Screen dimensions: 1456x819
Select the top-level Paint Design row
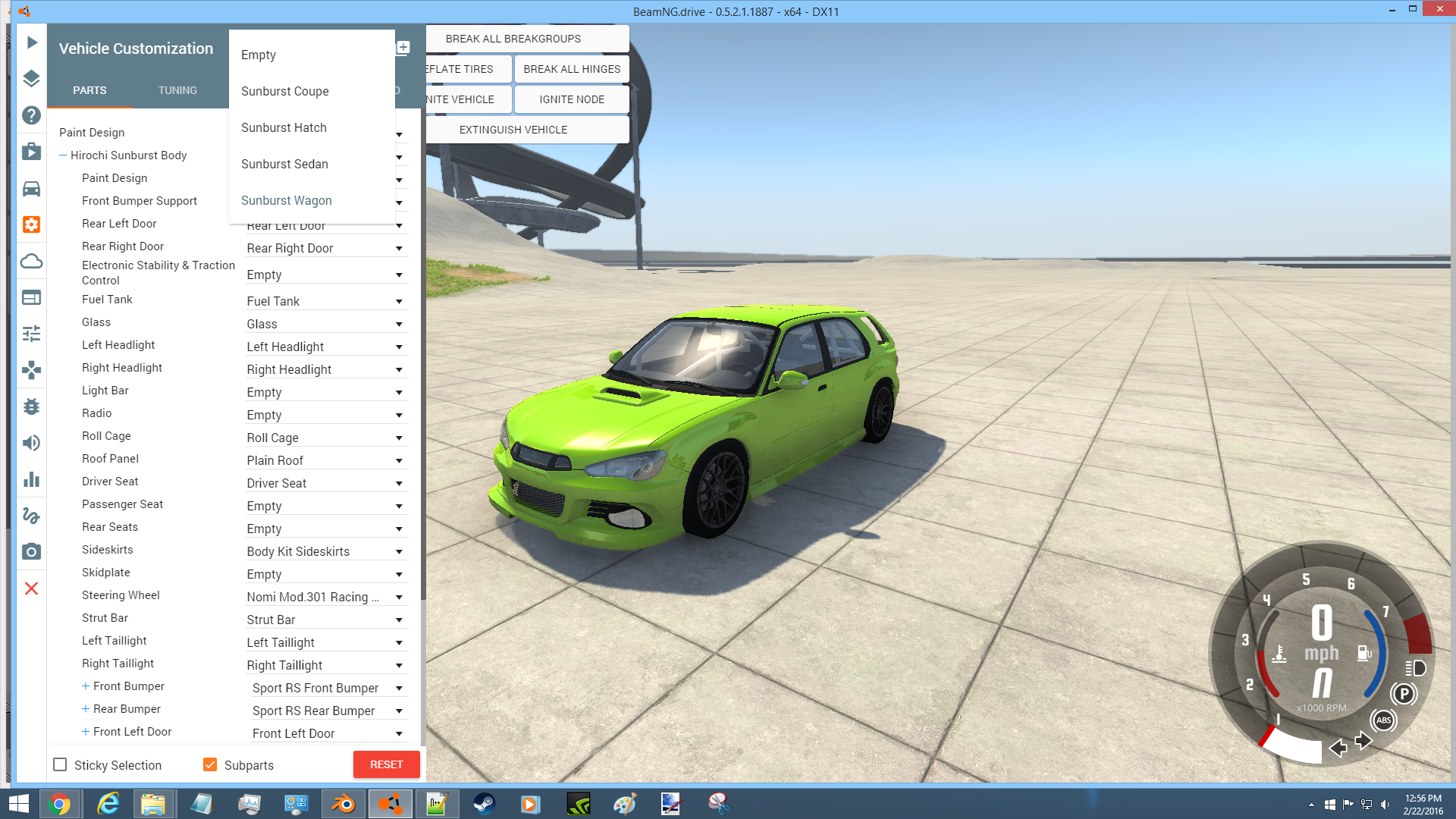tap(92, 133)
